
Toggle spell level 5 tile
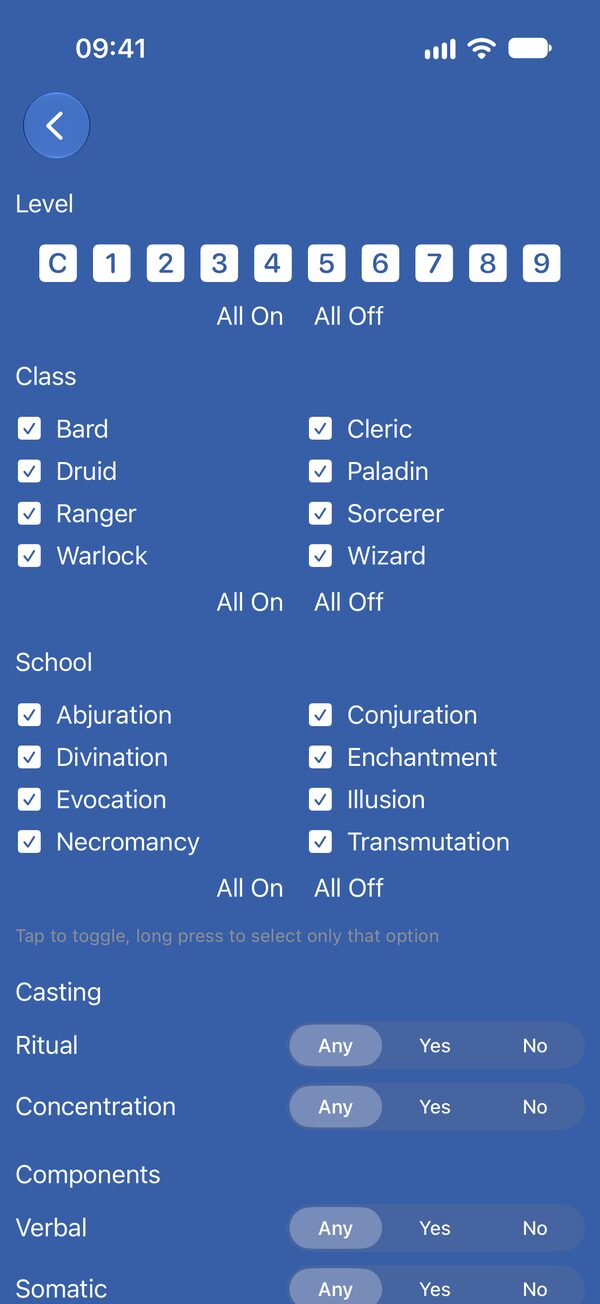point(326,263)
